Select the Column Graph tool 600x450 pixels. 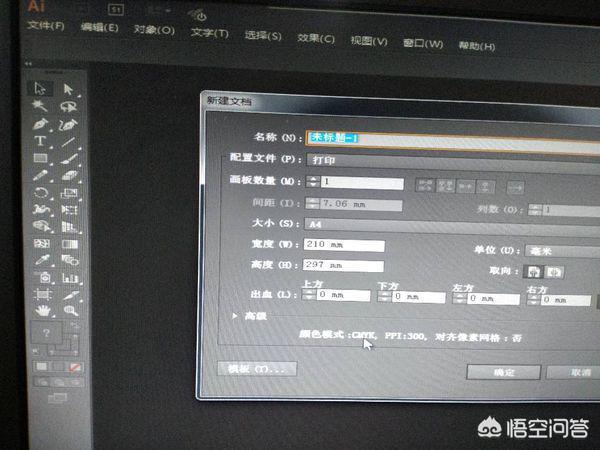coord(70,277)
